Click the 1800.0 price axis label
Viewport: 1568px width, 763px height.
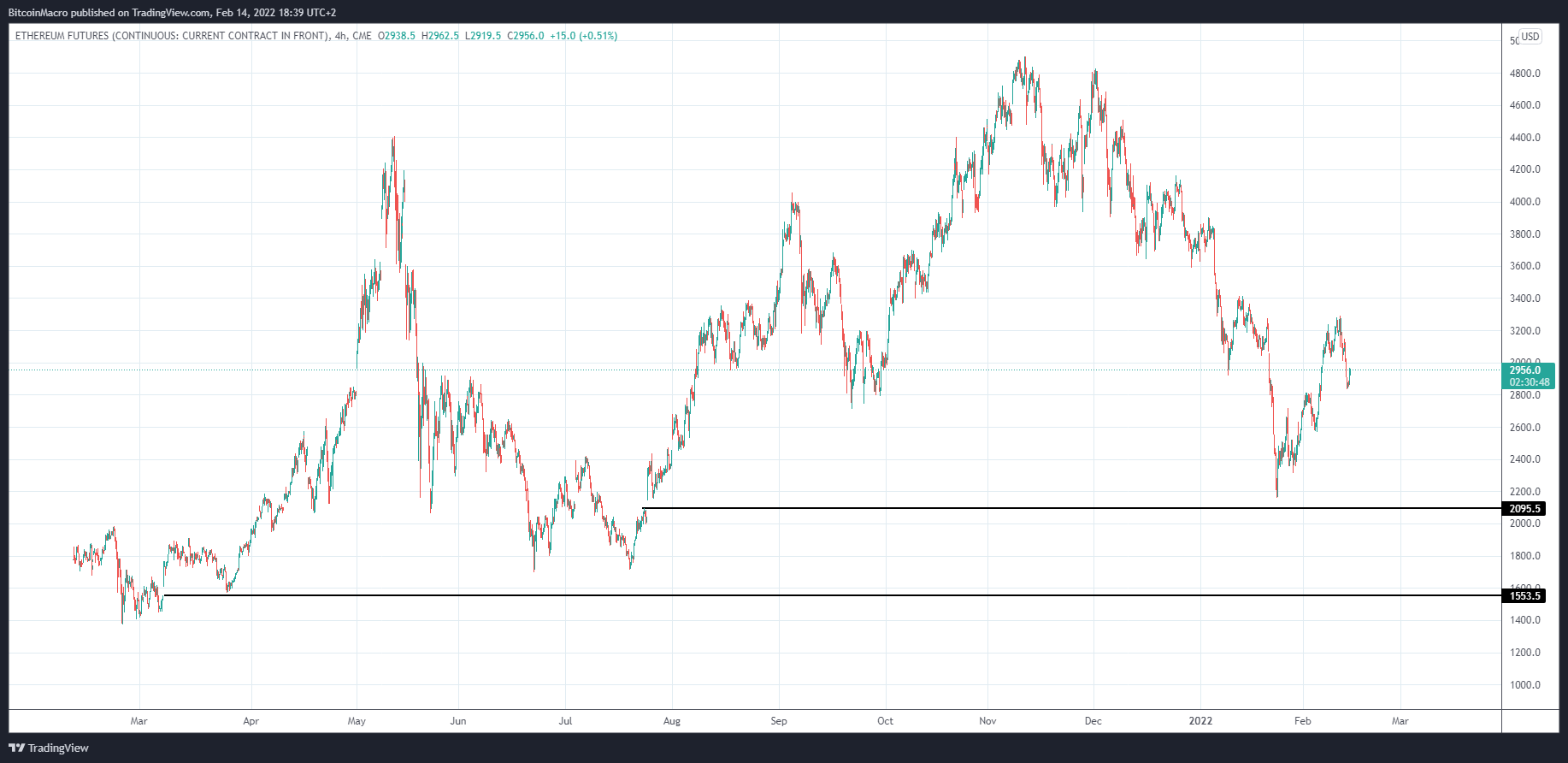(x=1524, y=556)
